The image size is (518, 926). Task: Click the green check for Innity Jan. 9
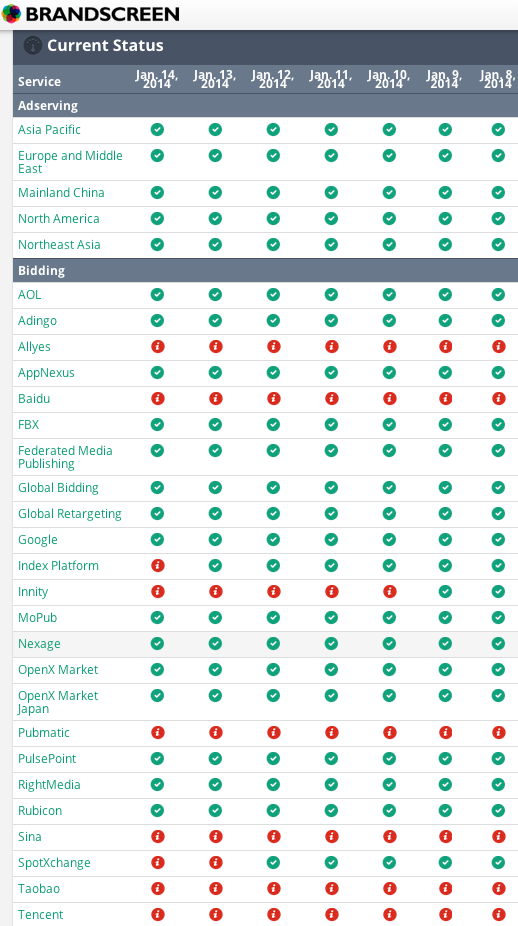point(445,592)
